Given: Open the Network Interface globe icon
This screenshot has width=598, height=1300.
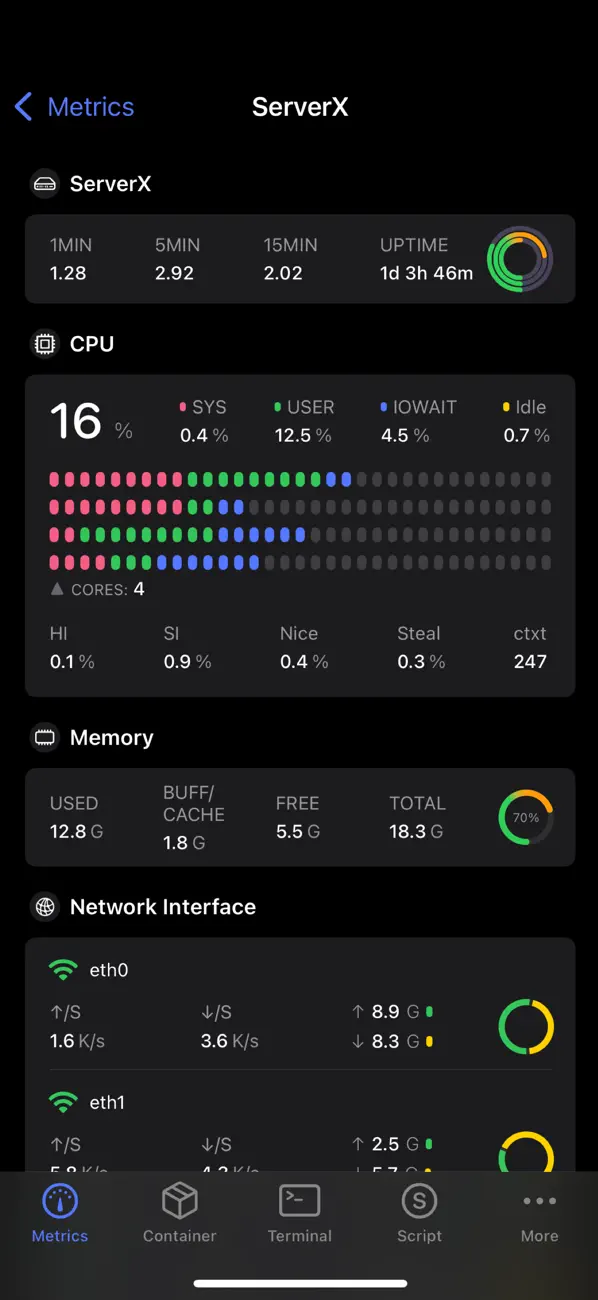Looking at the screenshot, I should coord(43,906).
